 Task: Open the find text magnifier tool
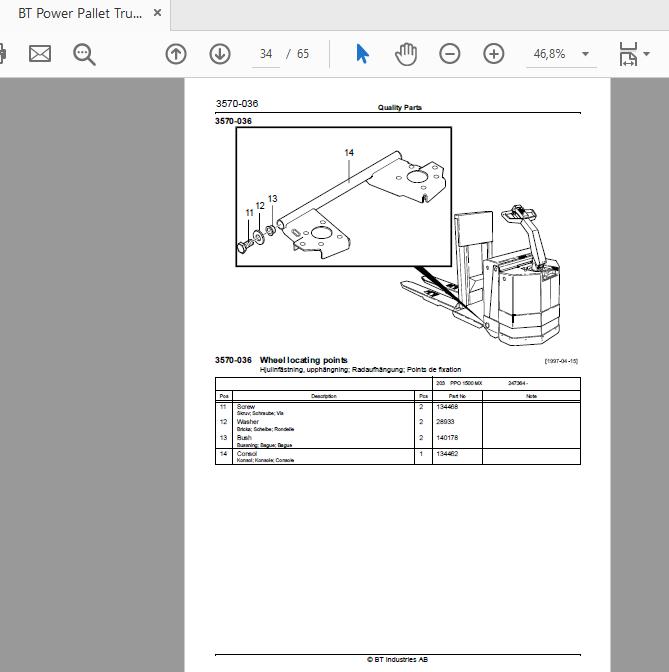tap(84, 54)
